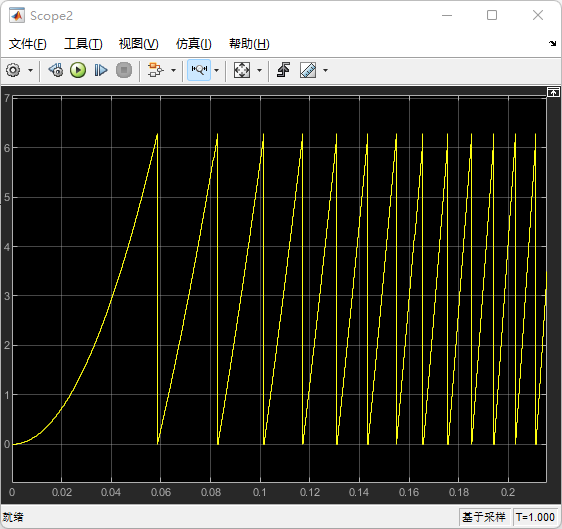Expand the scale axes dropdown arrow
Image resolution: width=562 pixels, height=529 pixels.
(x=259, y=70)
